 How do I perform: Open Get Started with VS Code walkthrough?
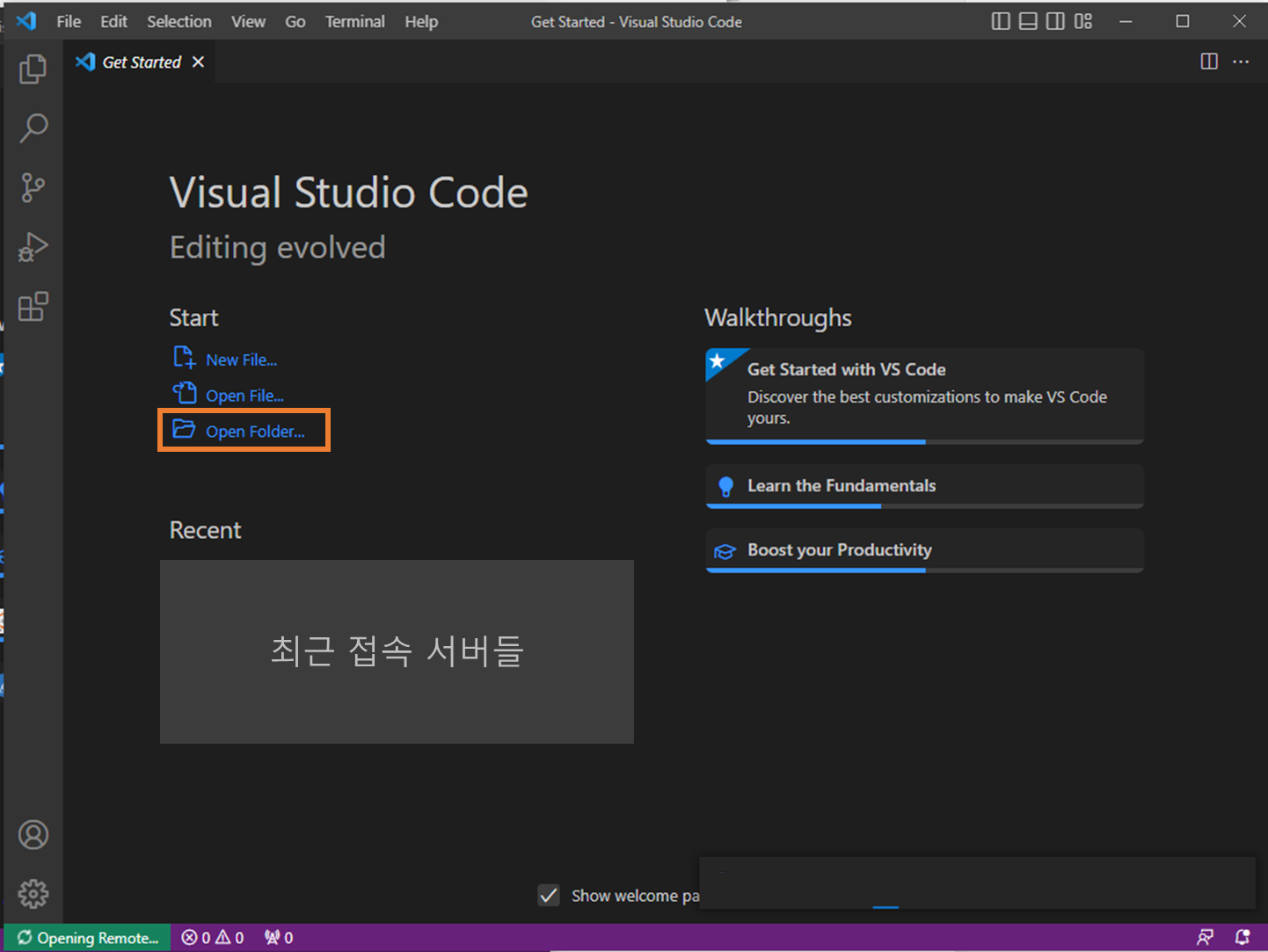[x=924, y=396]
